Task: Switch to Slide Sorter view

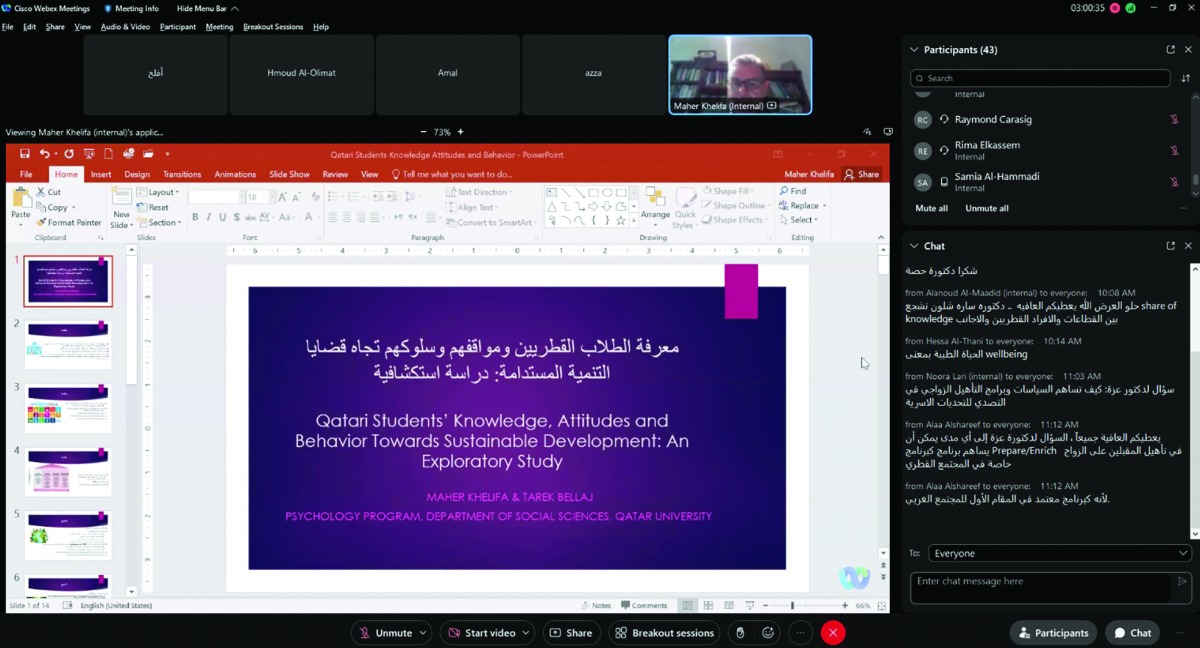Action: 707,605
